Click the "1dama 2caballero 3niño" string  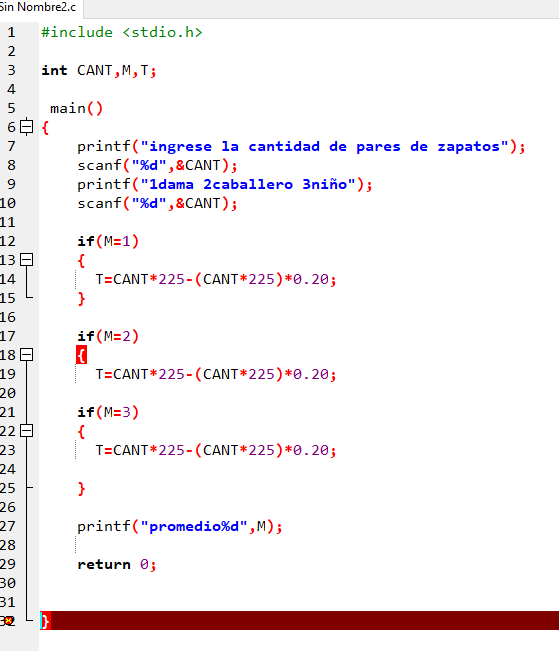[x=248, y=184]
